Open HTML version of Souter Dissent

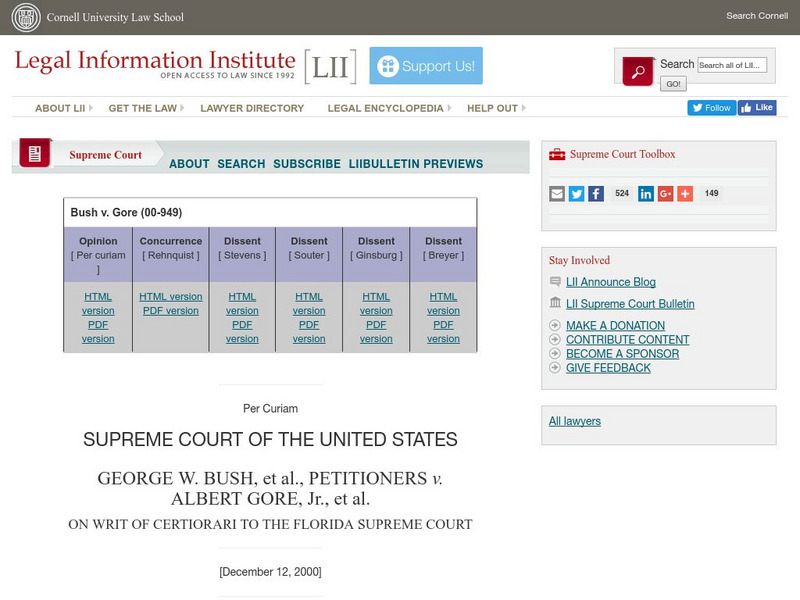(309, 304)
